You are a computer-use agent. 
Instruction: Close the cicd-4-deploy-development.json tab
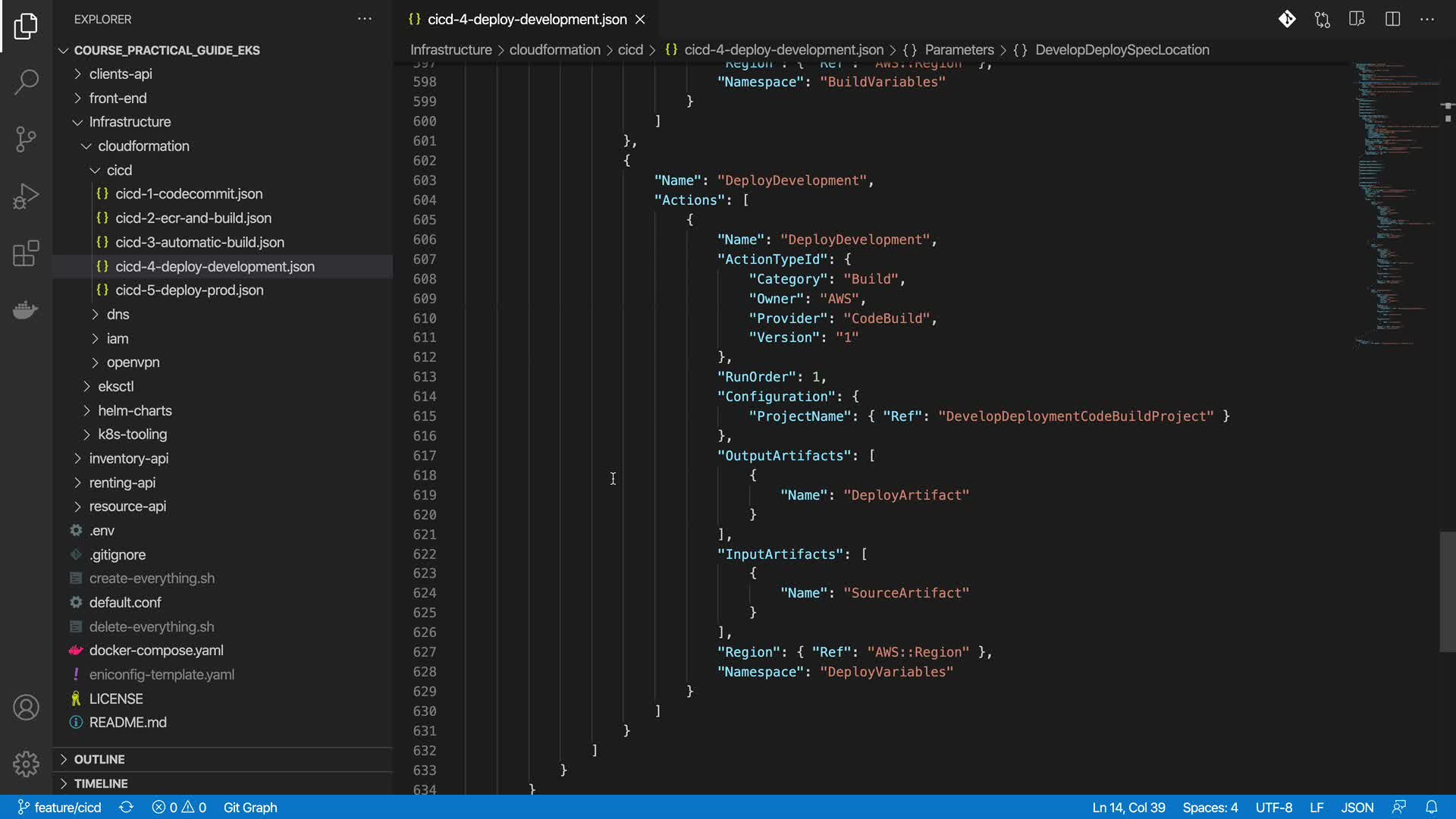(x=640, y=19)
